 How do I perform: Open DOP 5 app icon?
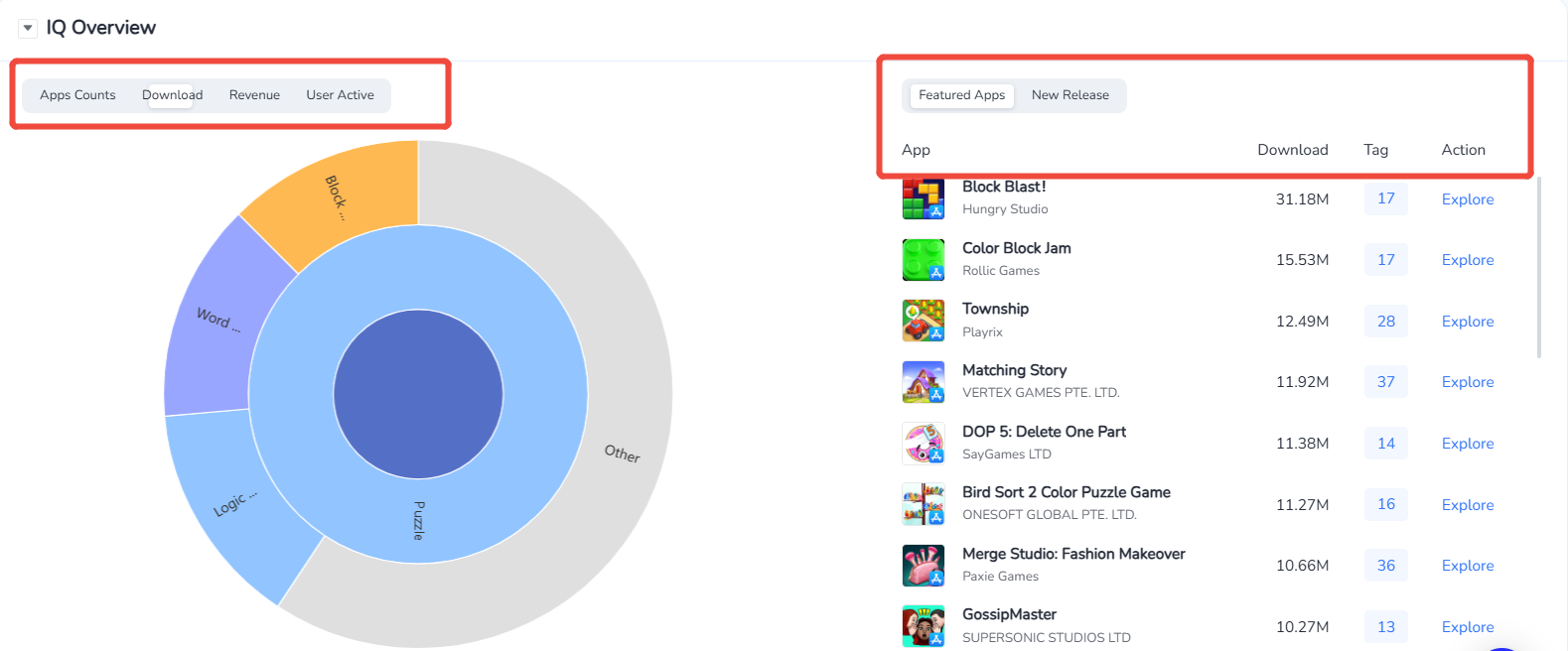click(x=923, y=443)
